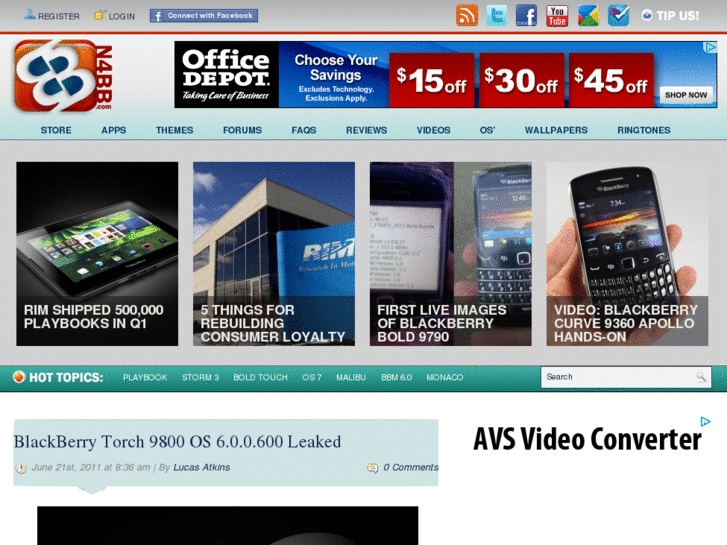Click author Lucas Atkins link
The height and width of the screenshot is (545, 727).
pyautogui.click(x=202, y=468)
